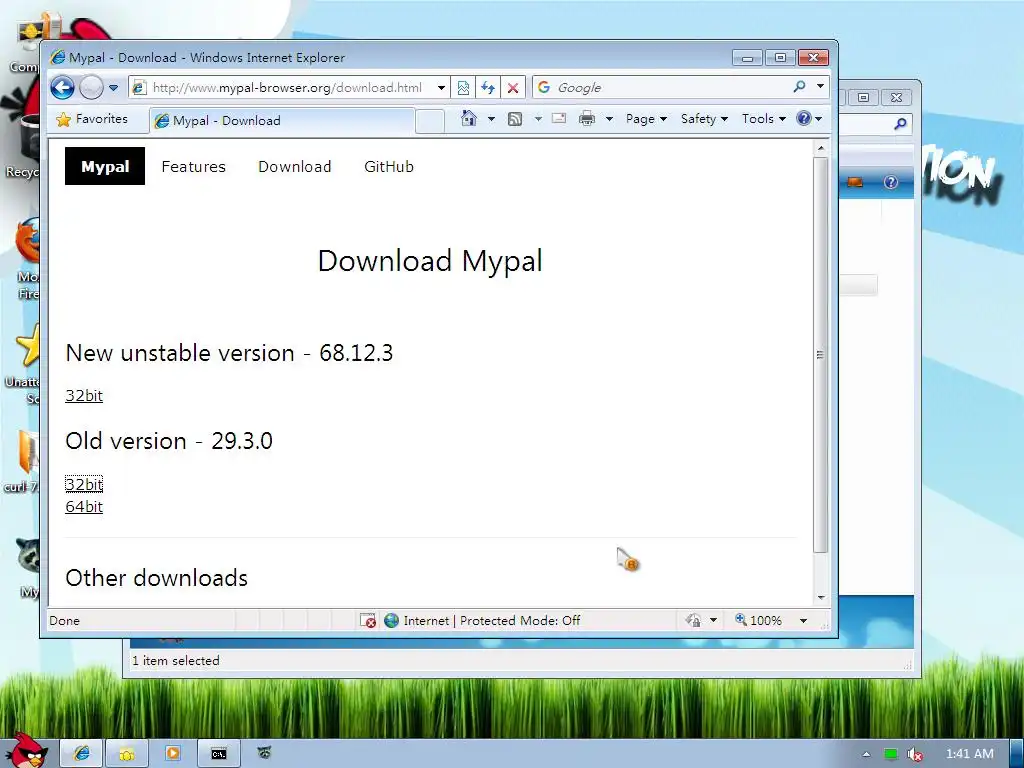The image size is (1024, 768).
Task: Click the Home toolbar icon
Action: pos(468,118)
